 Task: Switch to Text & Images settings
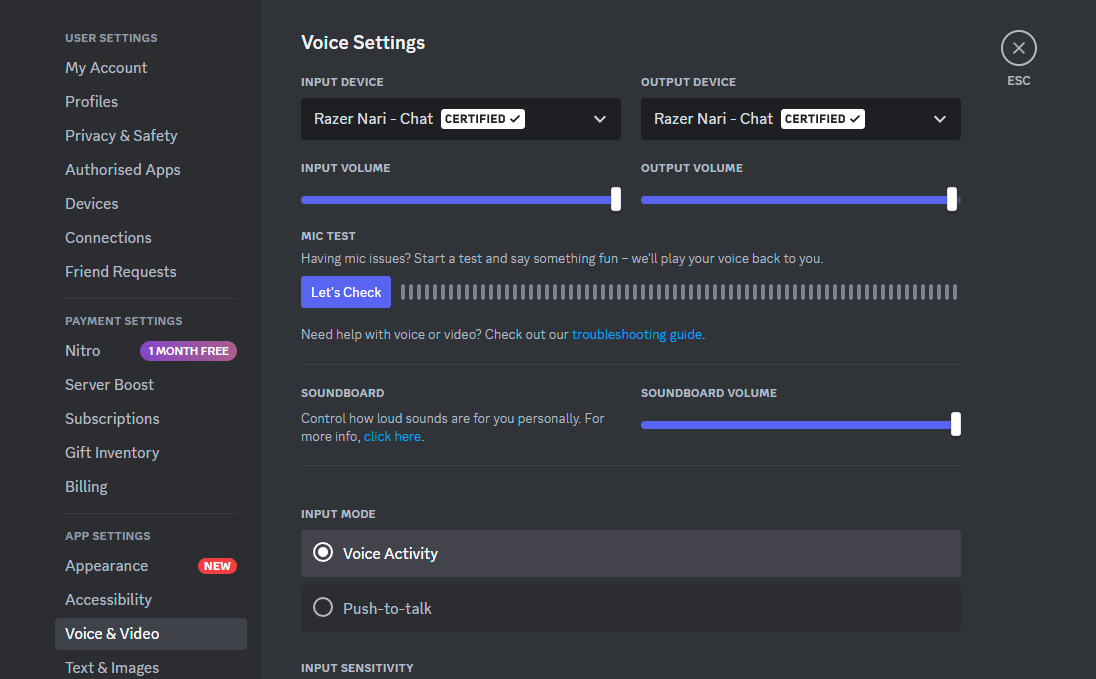(112, 667)
